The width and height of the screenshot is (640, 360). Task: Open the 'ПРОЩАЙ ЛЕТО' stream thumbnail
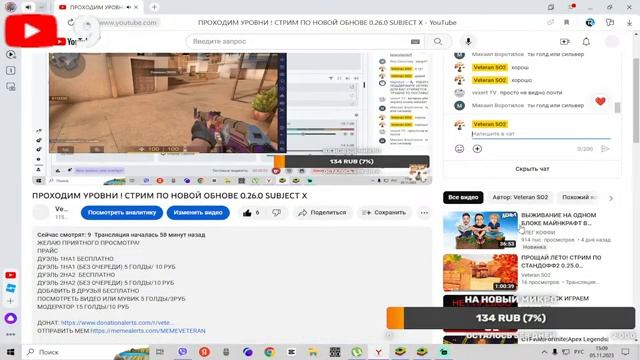pyautogui.click(x=480, y=273)
